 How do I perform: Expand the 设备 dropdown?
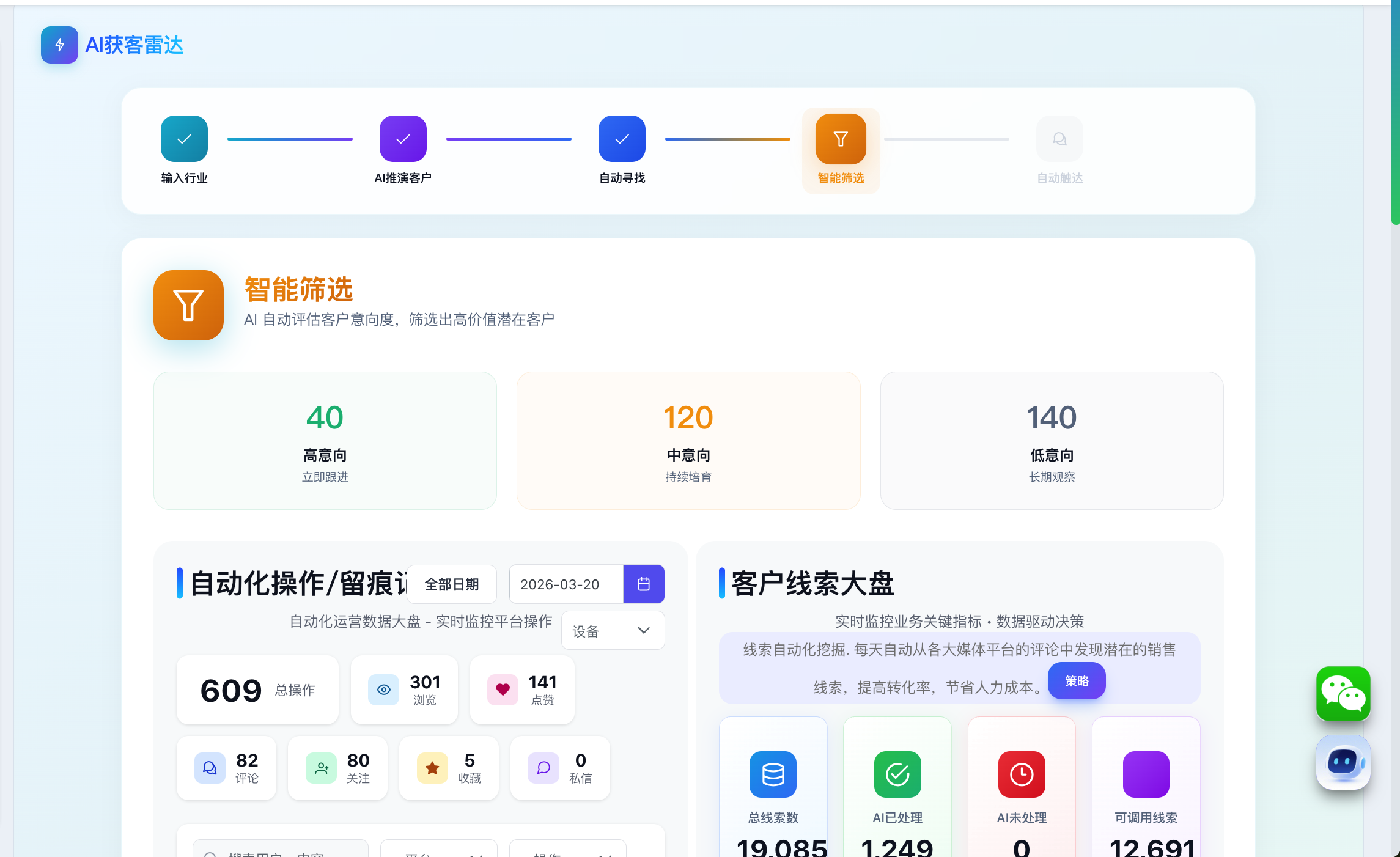612,630
